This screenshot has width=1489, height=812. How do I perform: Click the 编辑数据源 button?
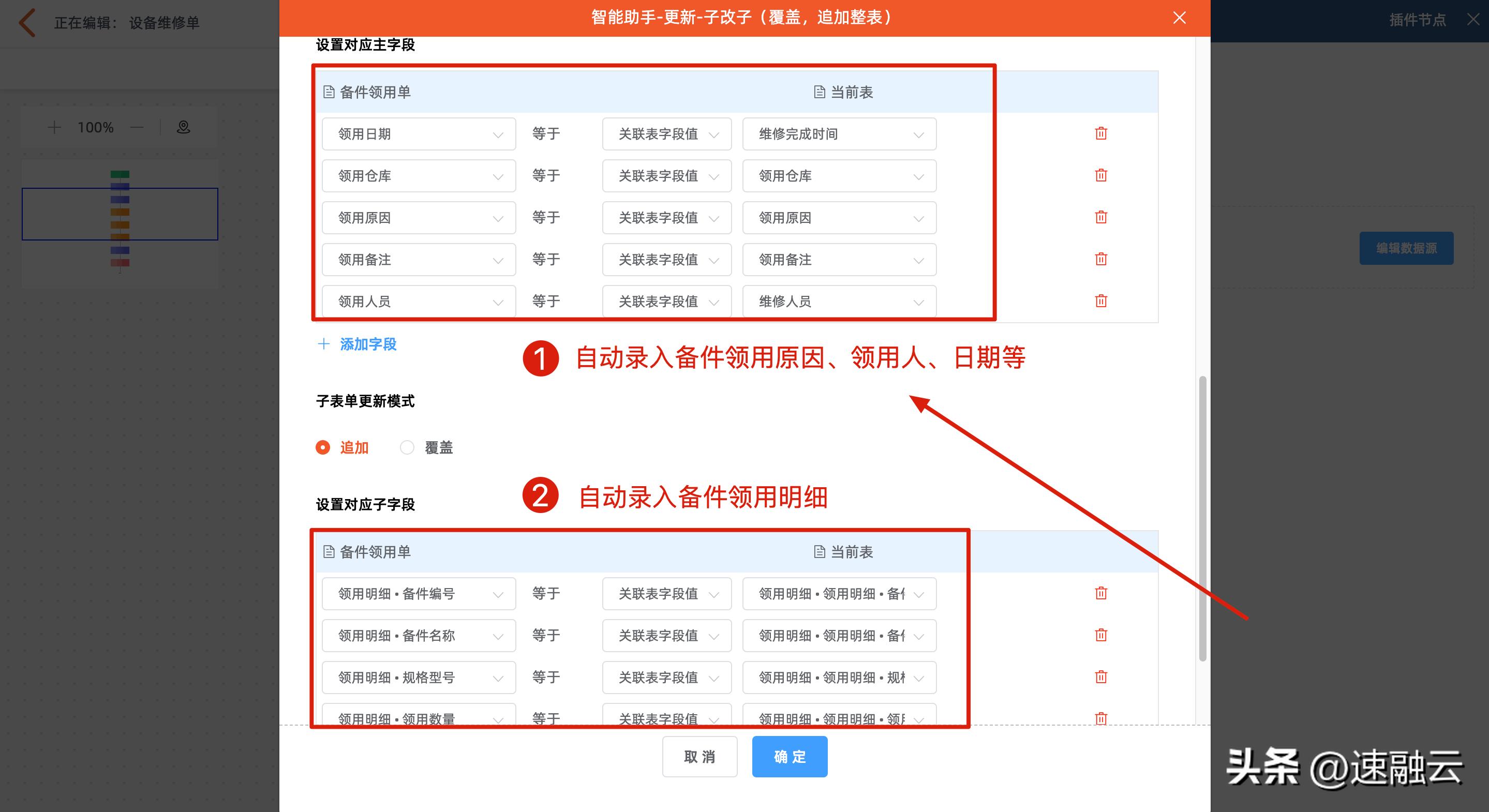coord(1406,248)
